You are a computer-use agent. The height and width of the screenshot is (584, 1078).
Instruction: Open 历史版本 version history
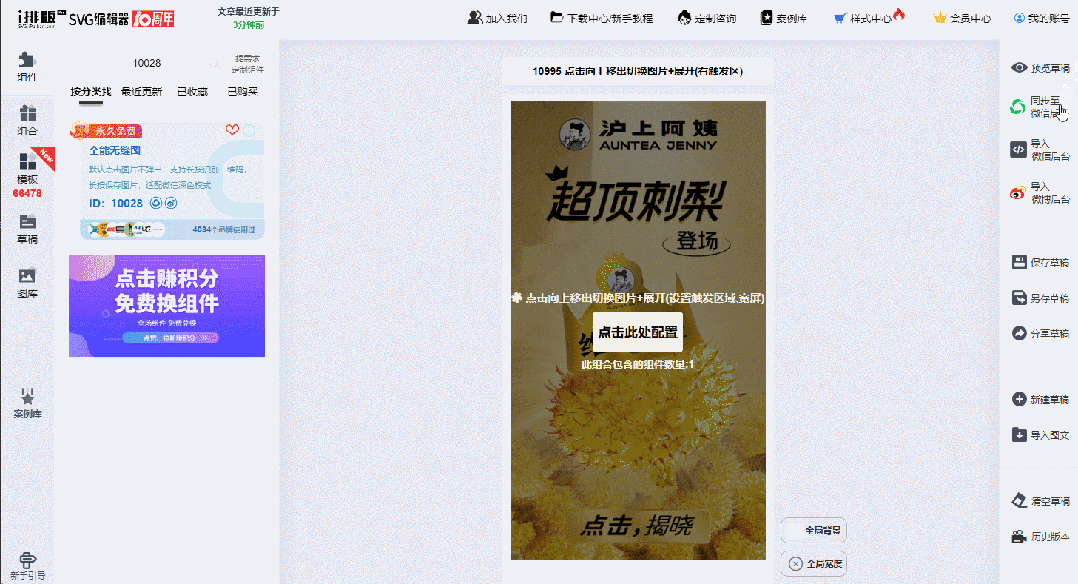click(x=1040, y=536)
